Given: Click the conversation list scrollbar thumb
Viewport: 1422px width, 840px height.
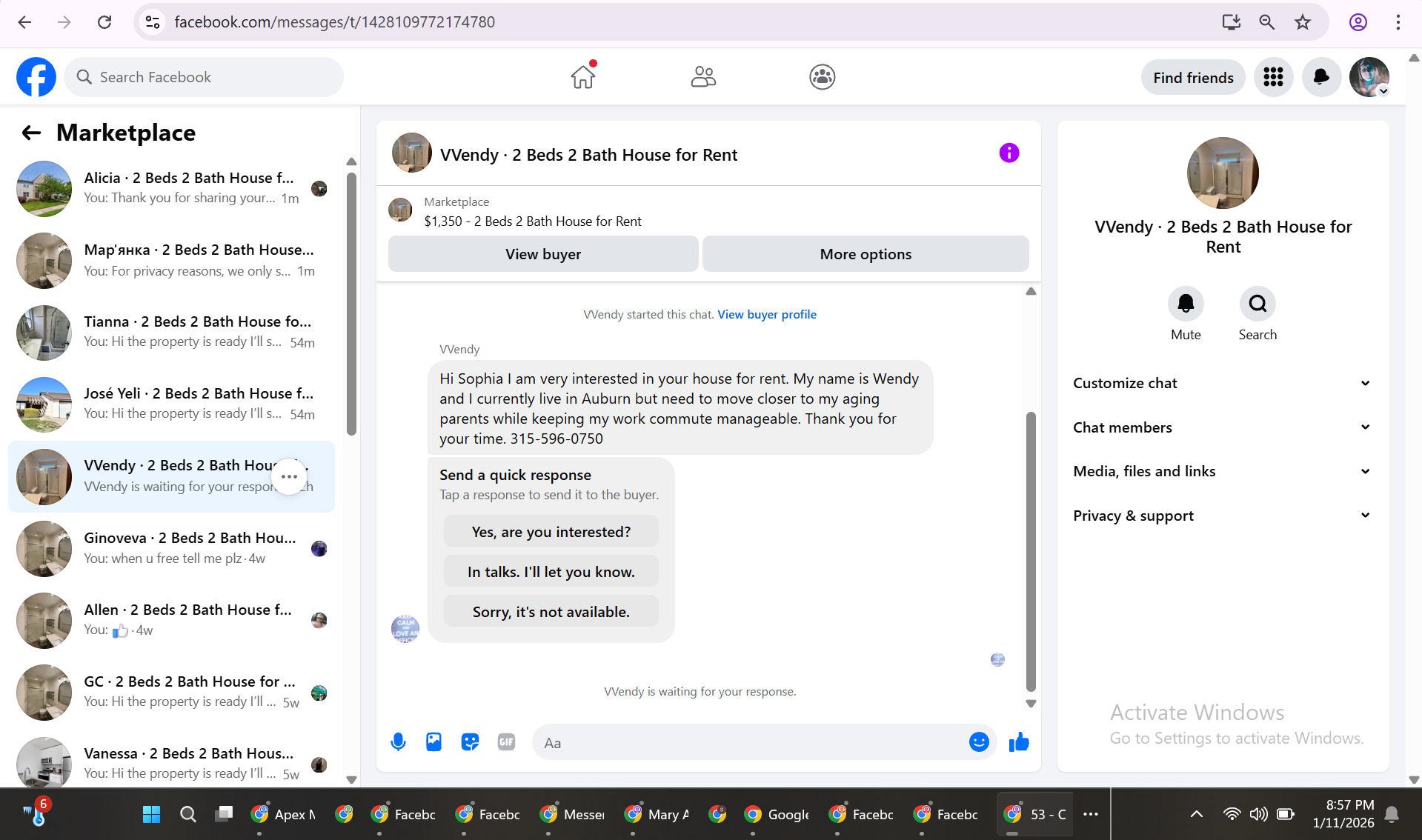Looking at the screenshot, I should click(351, 304).
